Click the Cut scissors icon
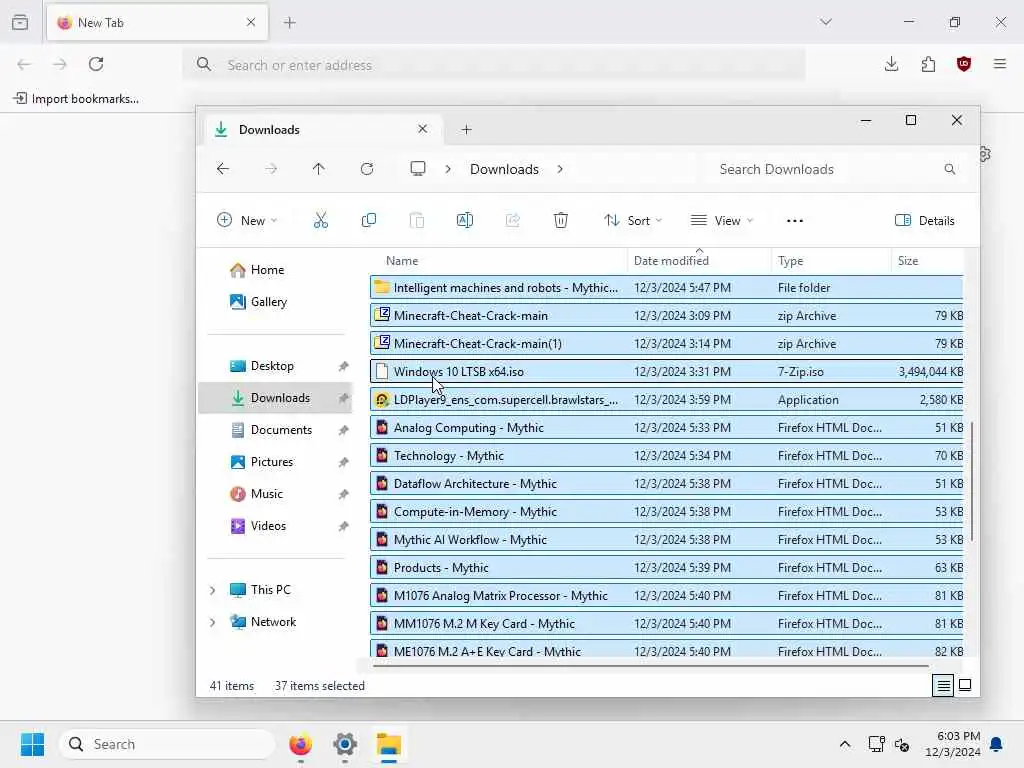 click(321, 221)
